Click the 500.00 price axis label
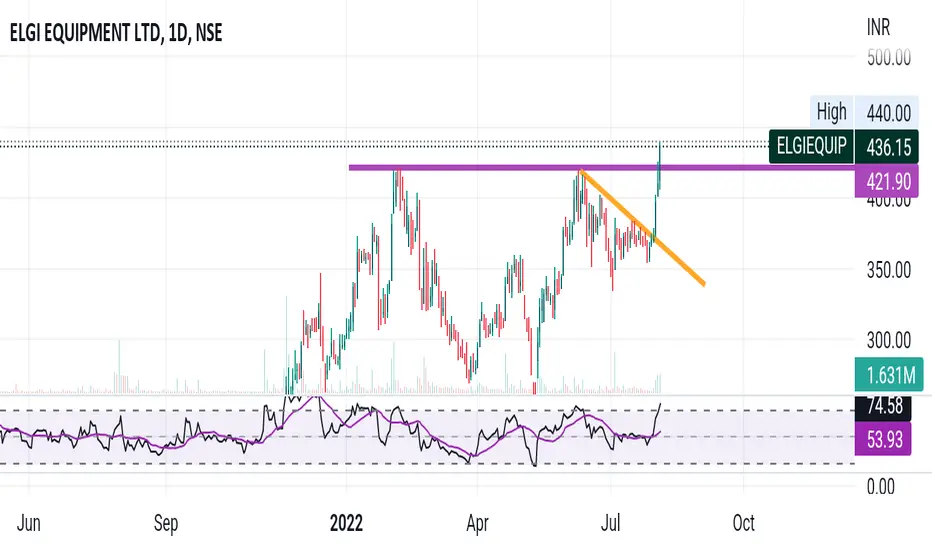The height and width of the screenshot is (550, 932). [889, 57]
